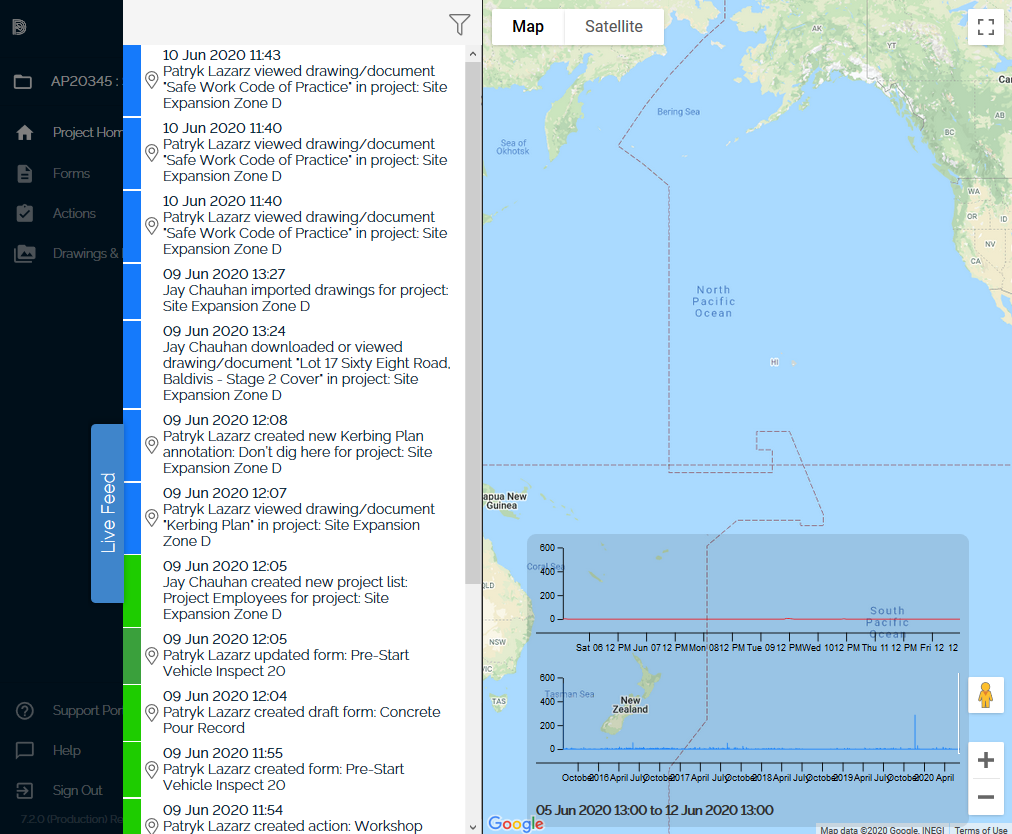1012x834 pixels.
Task: Open Actions menu item
Action: [x=74, y=213]
